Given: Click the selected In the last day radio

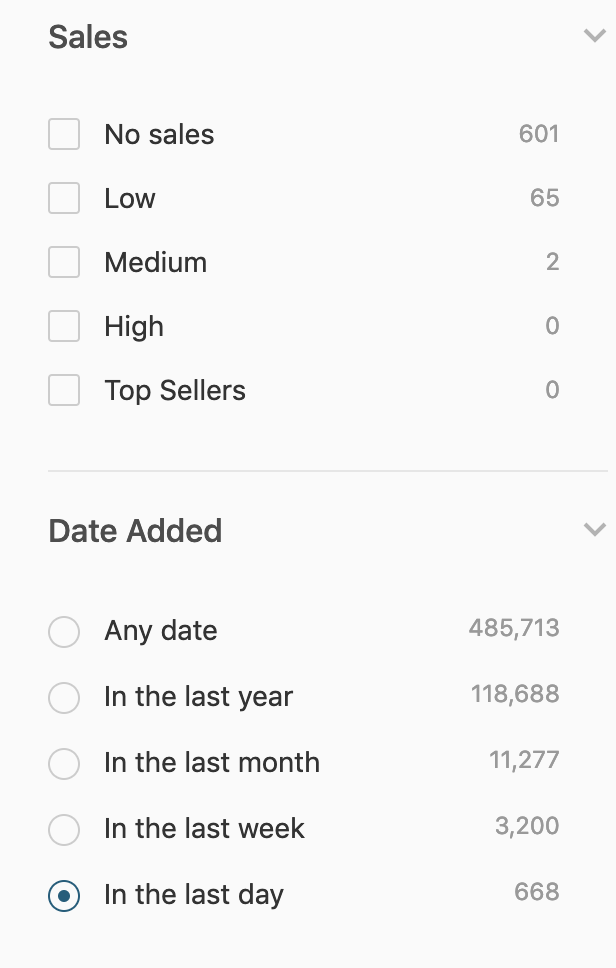Looking at the screenshot, I should (x=64, y=896).
